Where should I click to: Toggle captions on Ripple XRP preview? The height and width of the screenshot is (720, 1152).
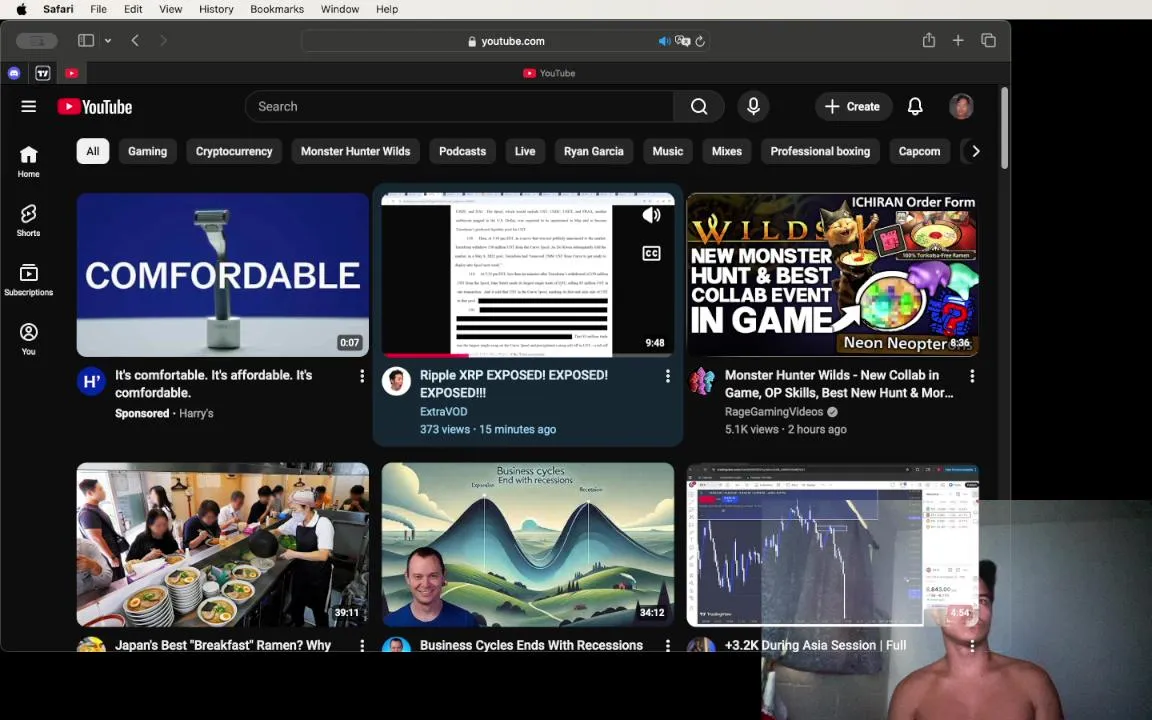651,253
